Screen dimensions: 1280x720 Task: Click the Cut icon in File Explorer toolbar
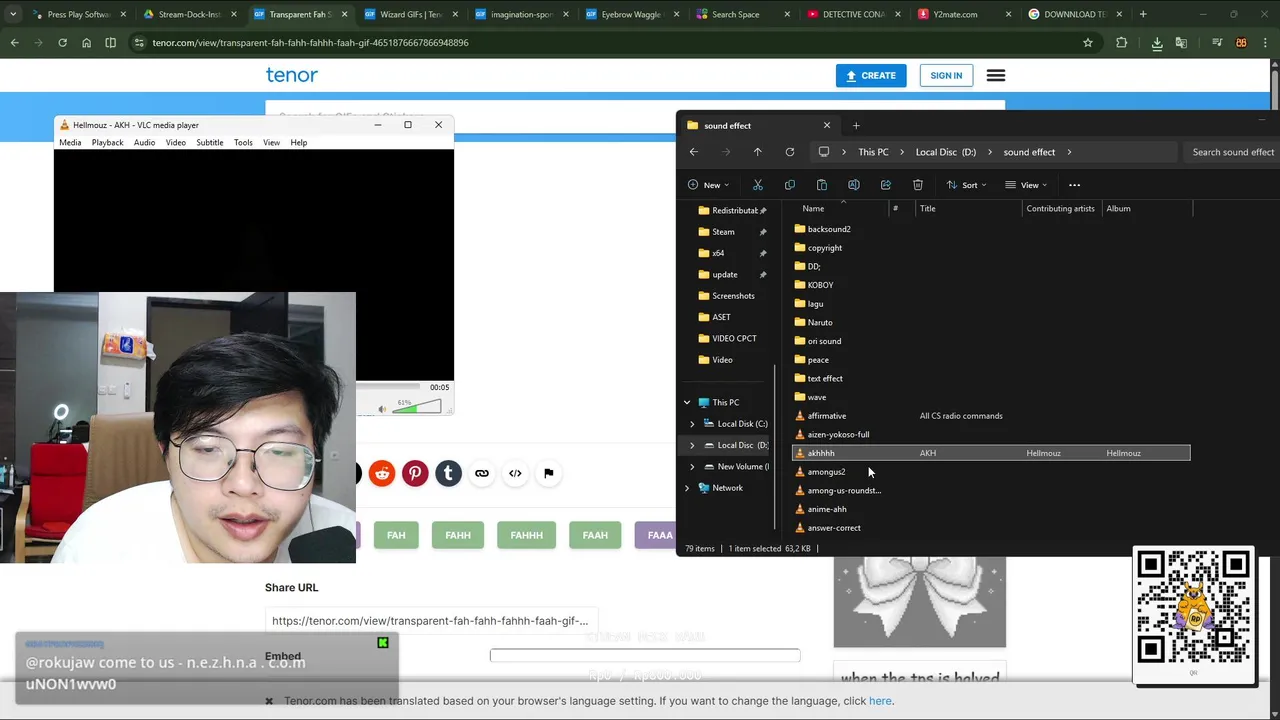(758, 185)
